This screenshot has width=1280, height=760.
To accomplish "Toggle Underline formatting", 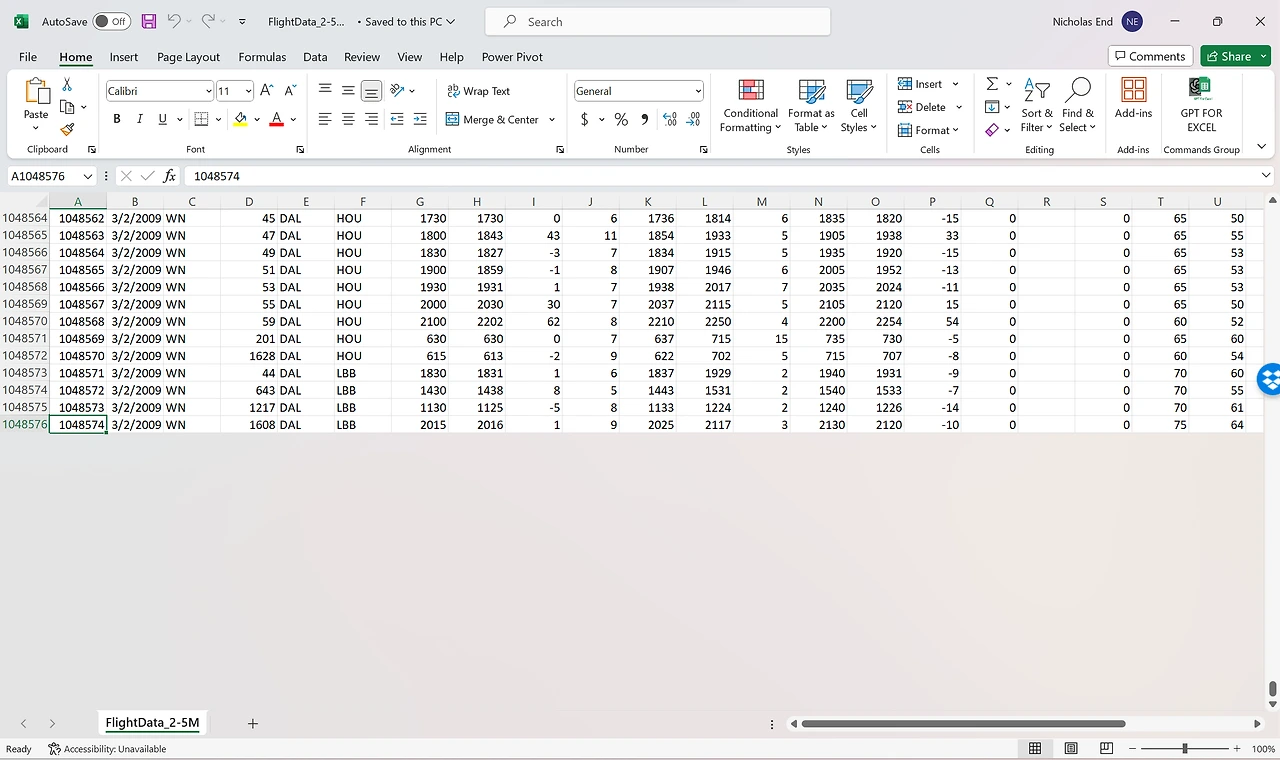I will (163, 119).
